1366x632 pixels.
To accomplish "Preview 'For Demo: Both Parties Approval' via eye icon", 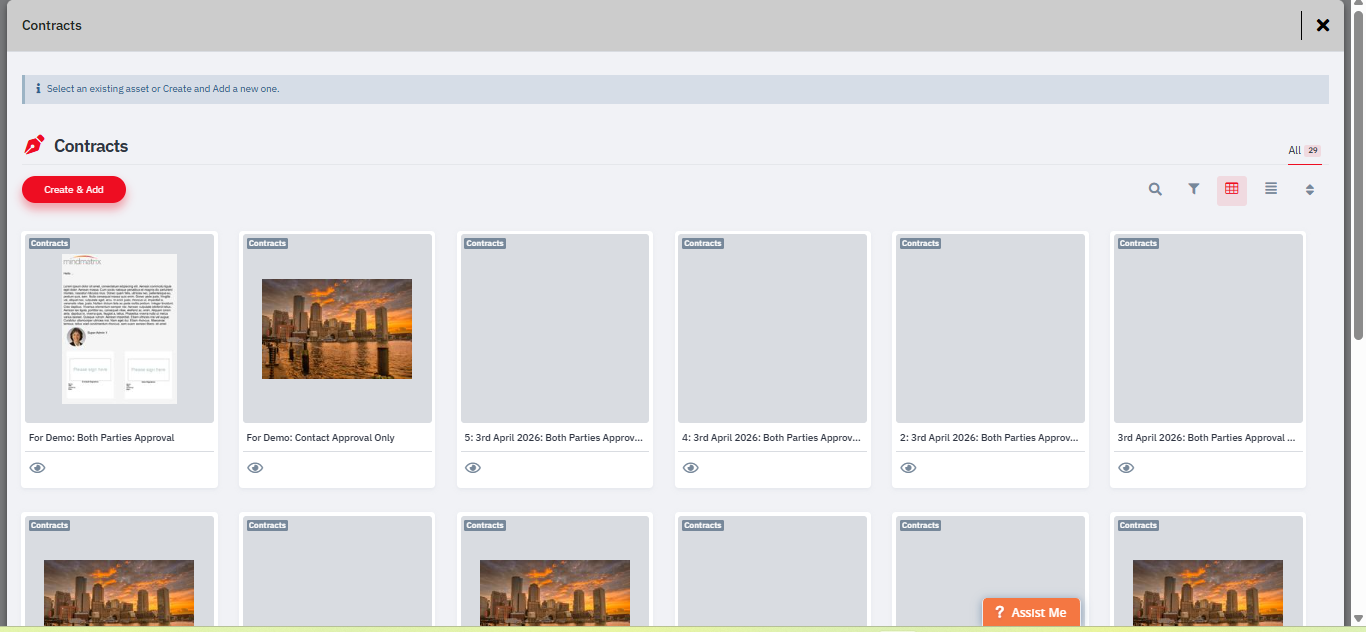I will coord(38,468).
